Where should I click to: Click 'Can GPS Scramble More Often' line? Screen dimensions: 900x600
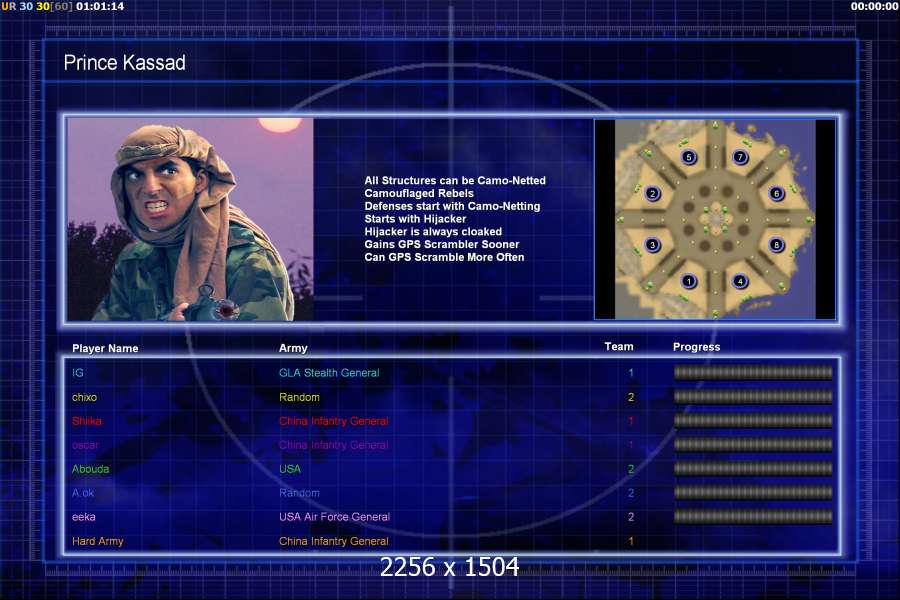(444, 257)
